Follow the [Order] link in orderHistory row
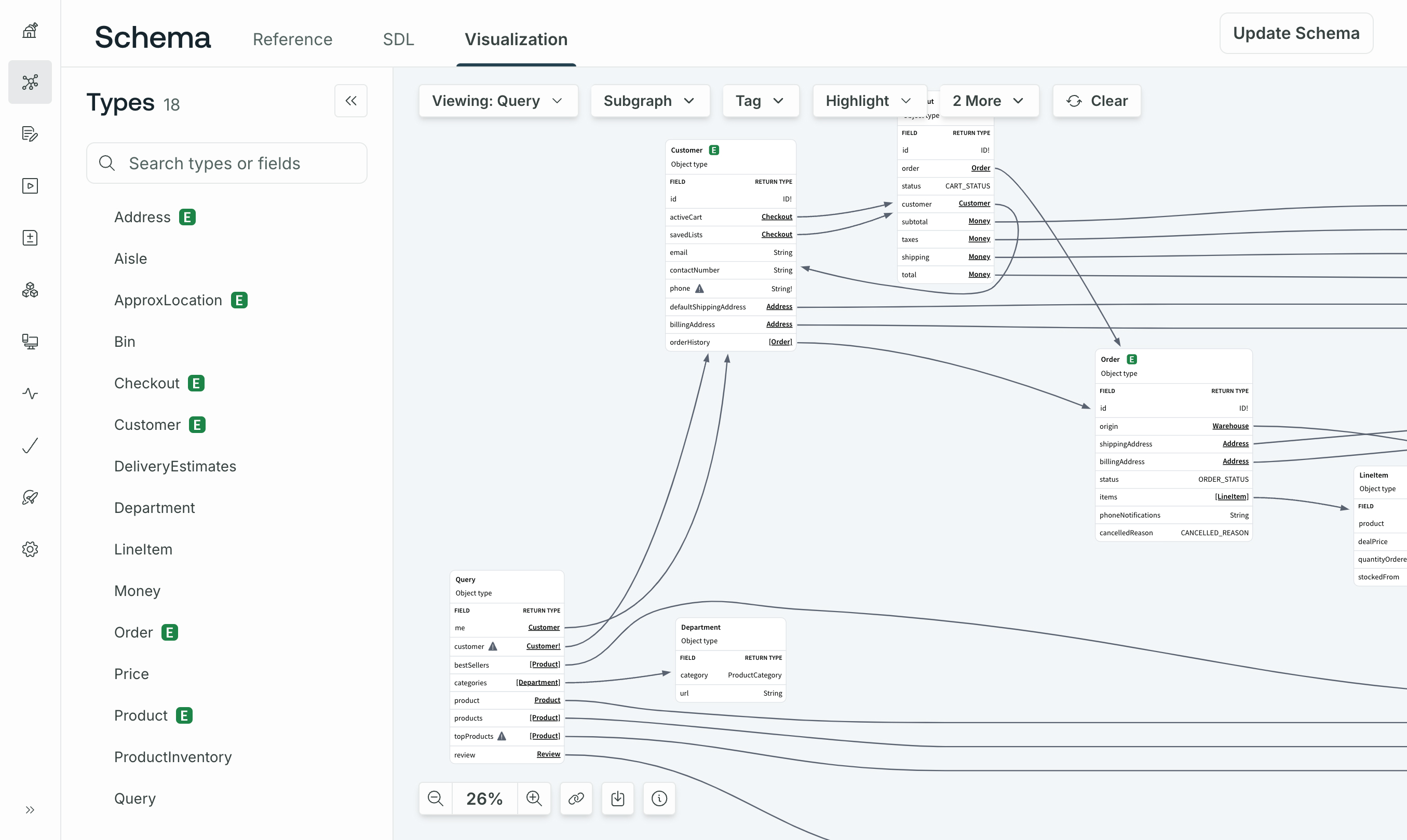 (x=780, y=342)
